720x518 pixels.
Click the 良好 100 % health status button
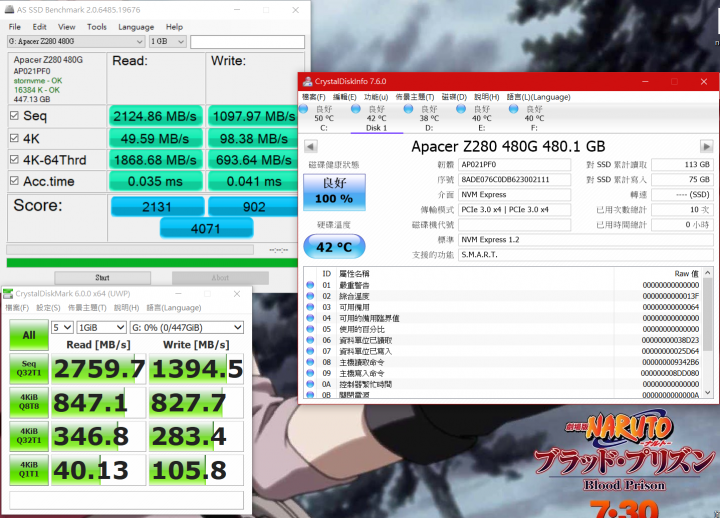coord(334,192)
